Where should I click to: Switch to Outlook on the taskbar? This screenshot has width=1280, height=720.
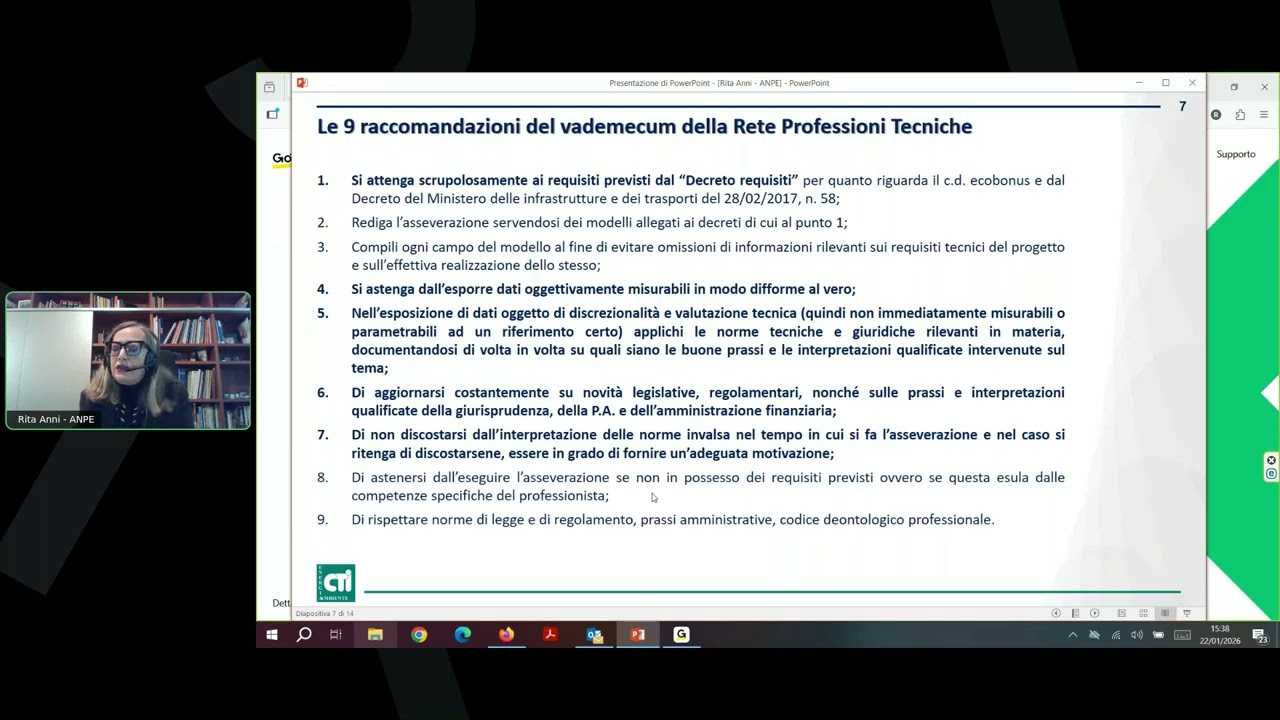[594, 635]
